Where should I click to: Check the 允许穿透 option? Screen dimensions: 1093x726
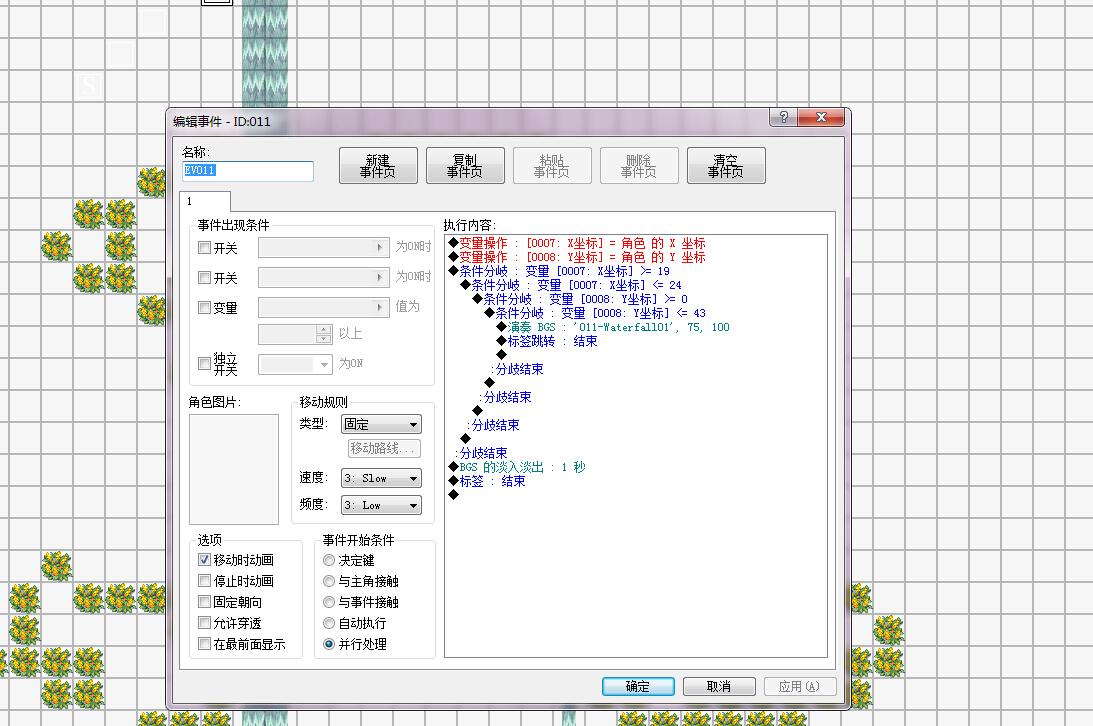pyautogui.click(x=204, y=622)
